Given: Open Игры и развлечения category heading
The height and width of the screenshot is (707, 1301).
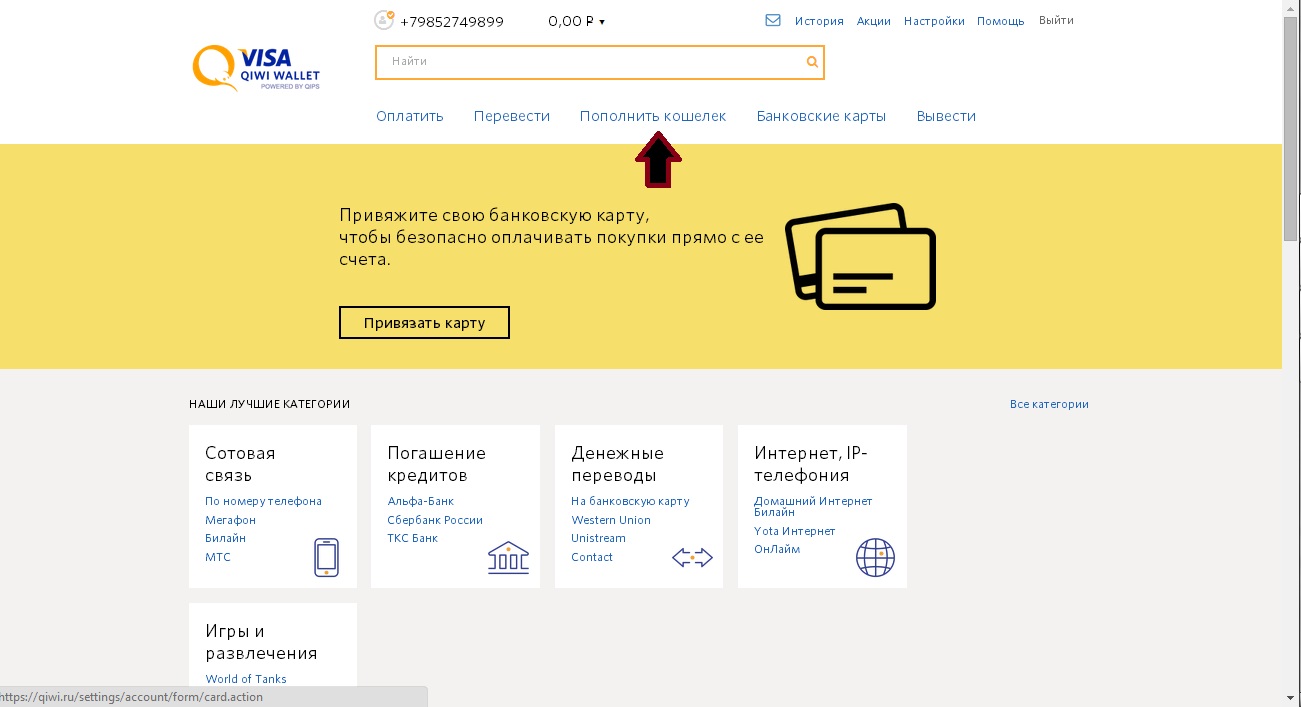Looking at the screenshot, I should tap(261, 642).
